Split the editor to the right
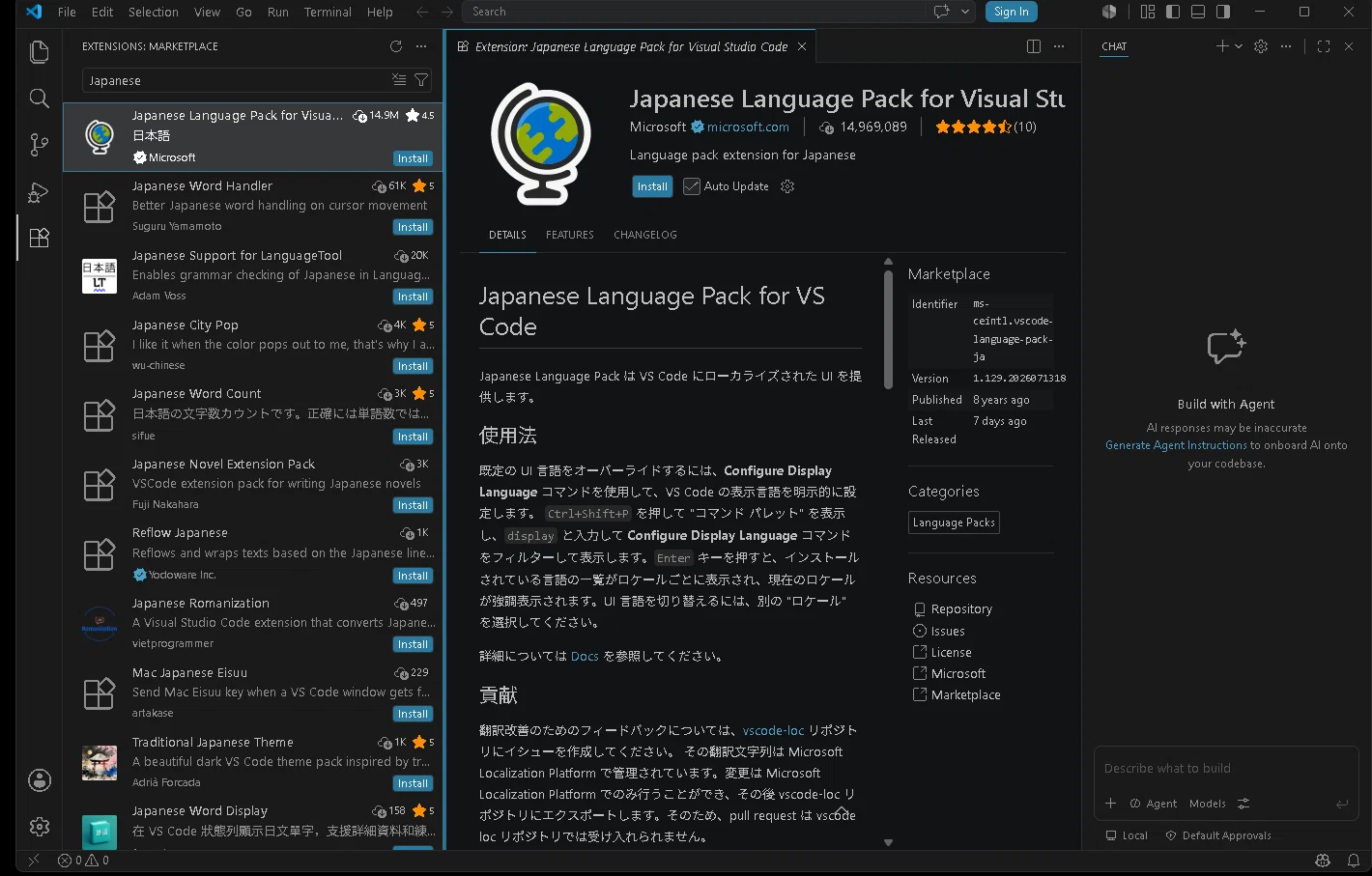 pyautogui.click(x=1034, y=46)
